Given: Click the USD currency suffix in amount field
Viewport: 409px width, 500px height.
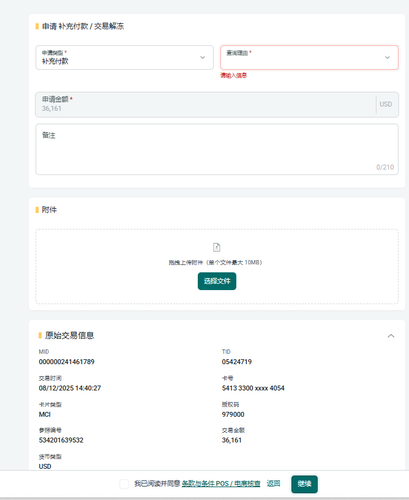Looking at the screenshot, I should [x=386, y=104].
